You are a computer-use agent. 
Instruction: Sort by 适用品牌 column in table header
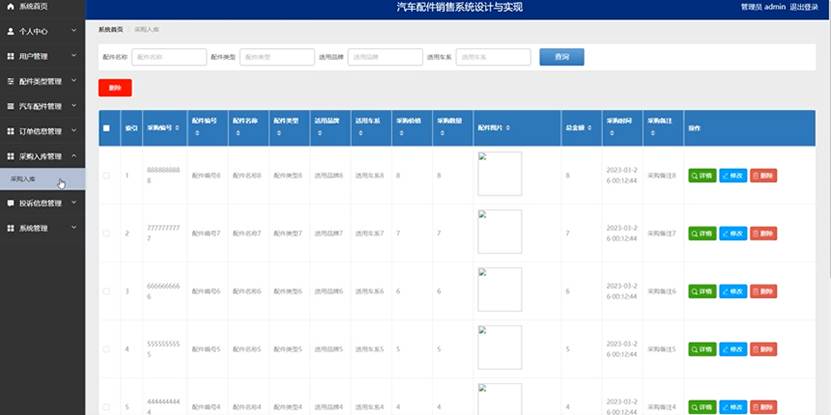320,134
